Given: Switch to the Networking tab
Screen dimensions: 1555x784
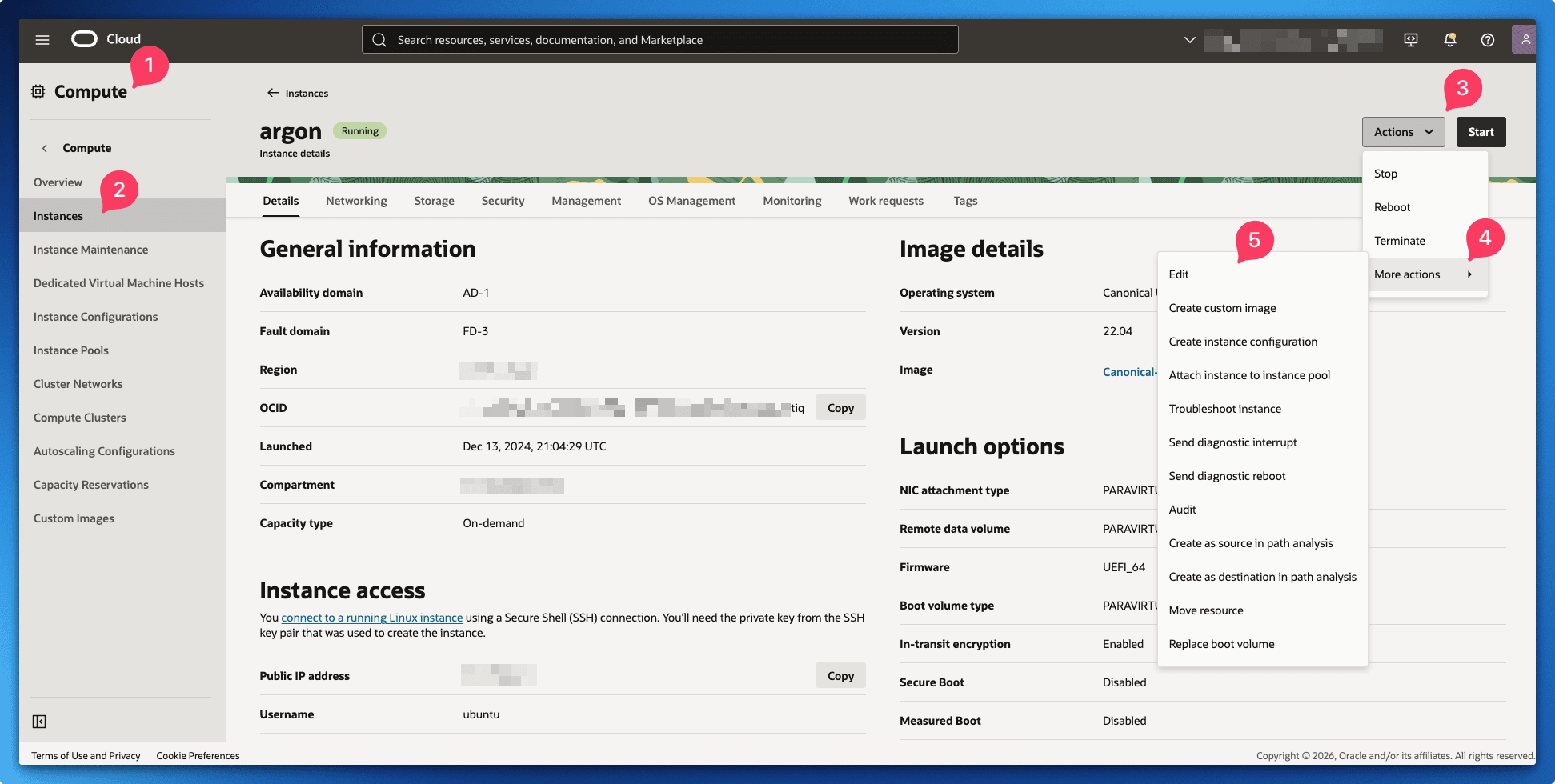Looking at the screenshot, I should tap(356, 201).
